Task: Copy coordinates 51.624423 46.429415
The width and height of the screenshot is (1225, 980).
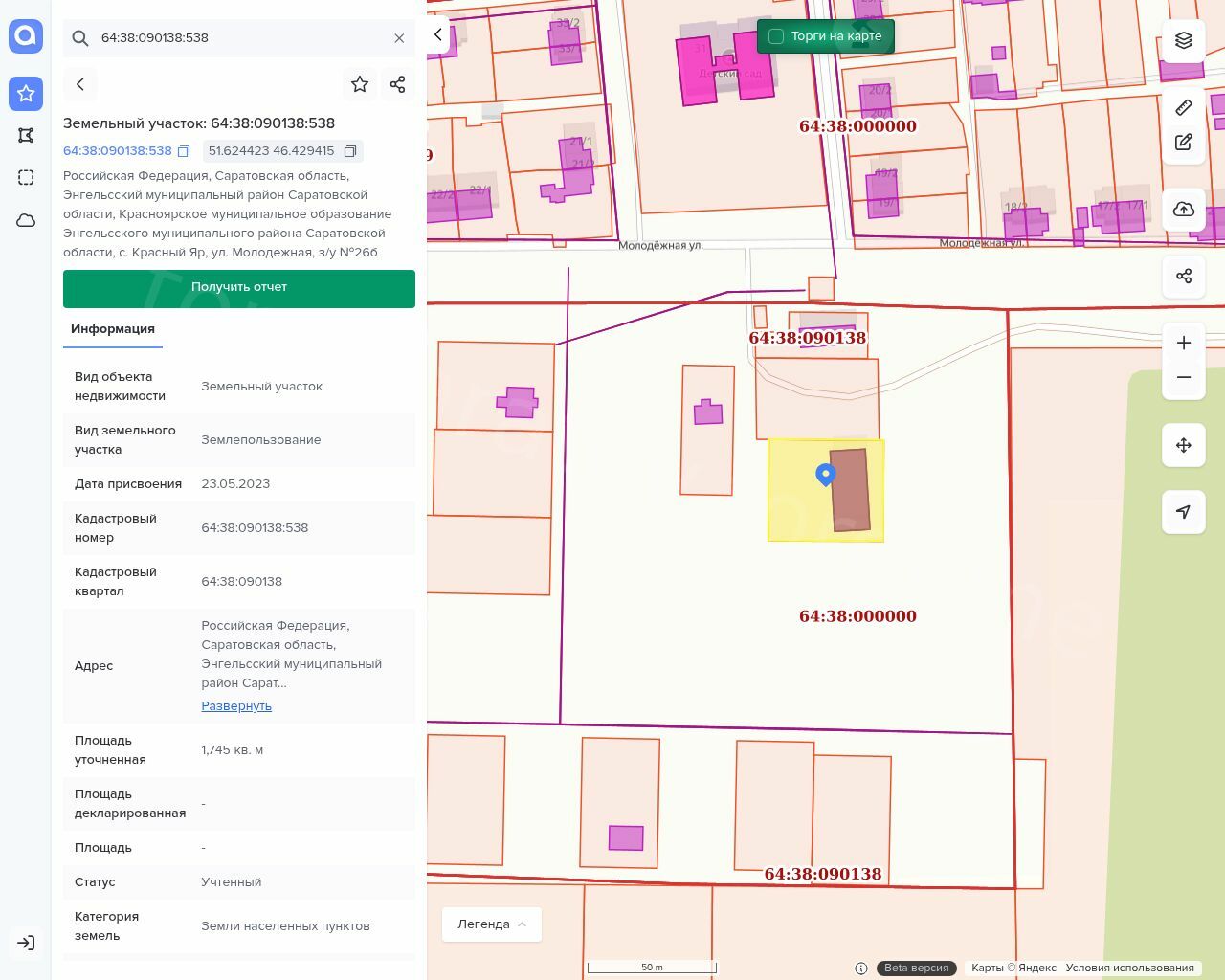Action: point(350,151)
